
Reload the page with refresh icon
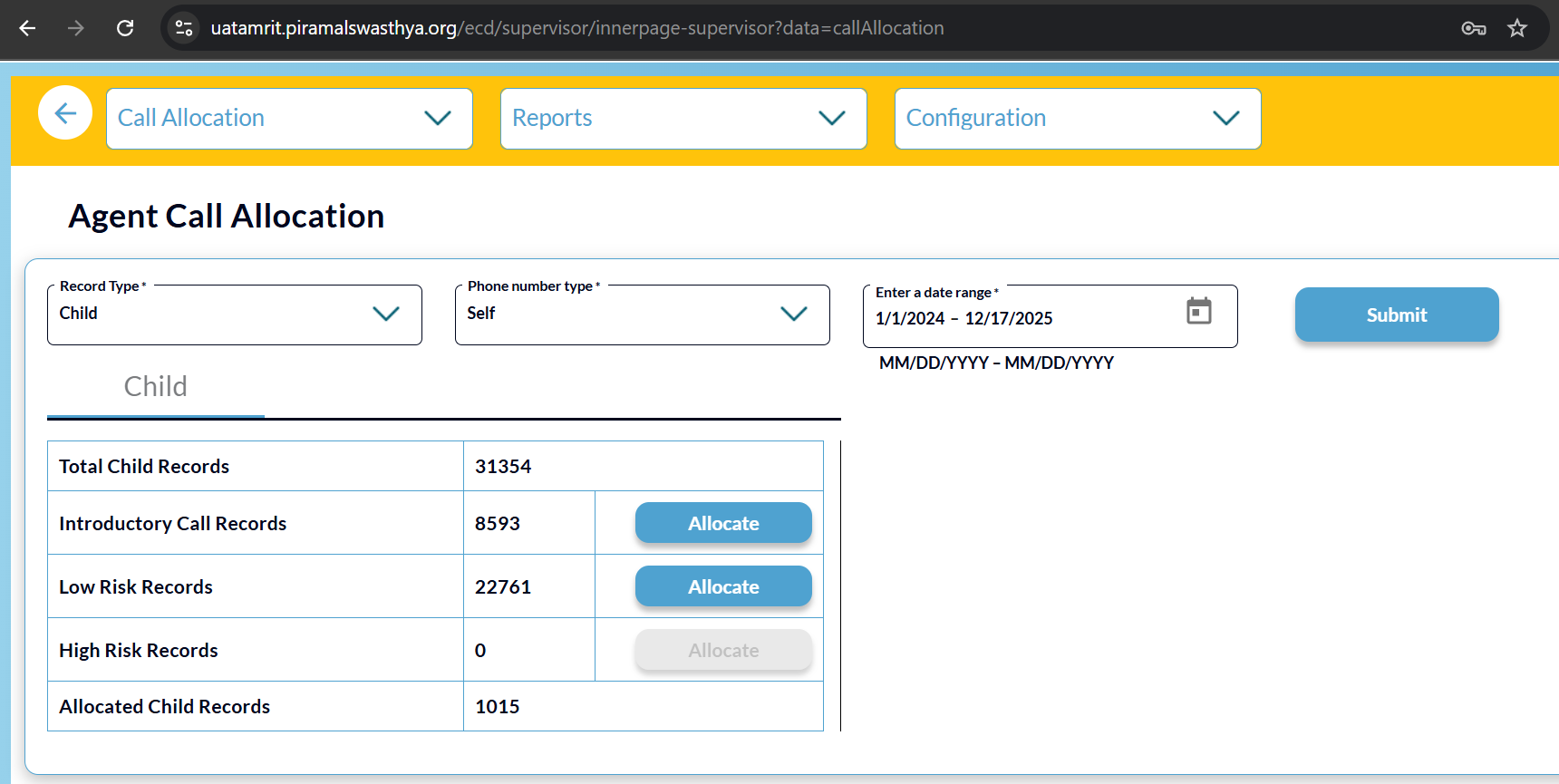pos(125,28)
